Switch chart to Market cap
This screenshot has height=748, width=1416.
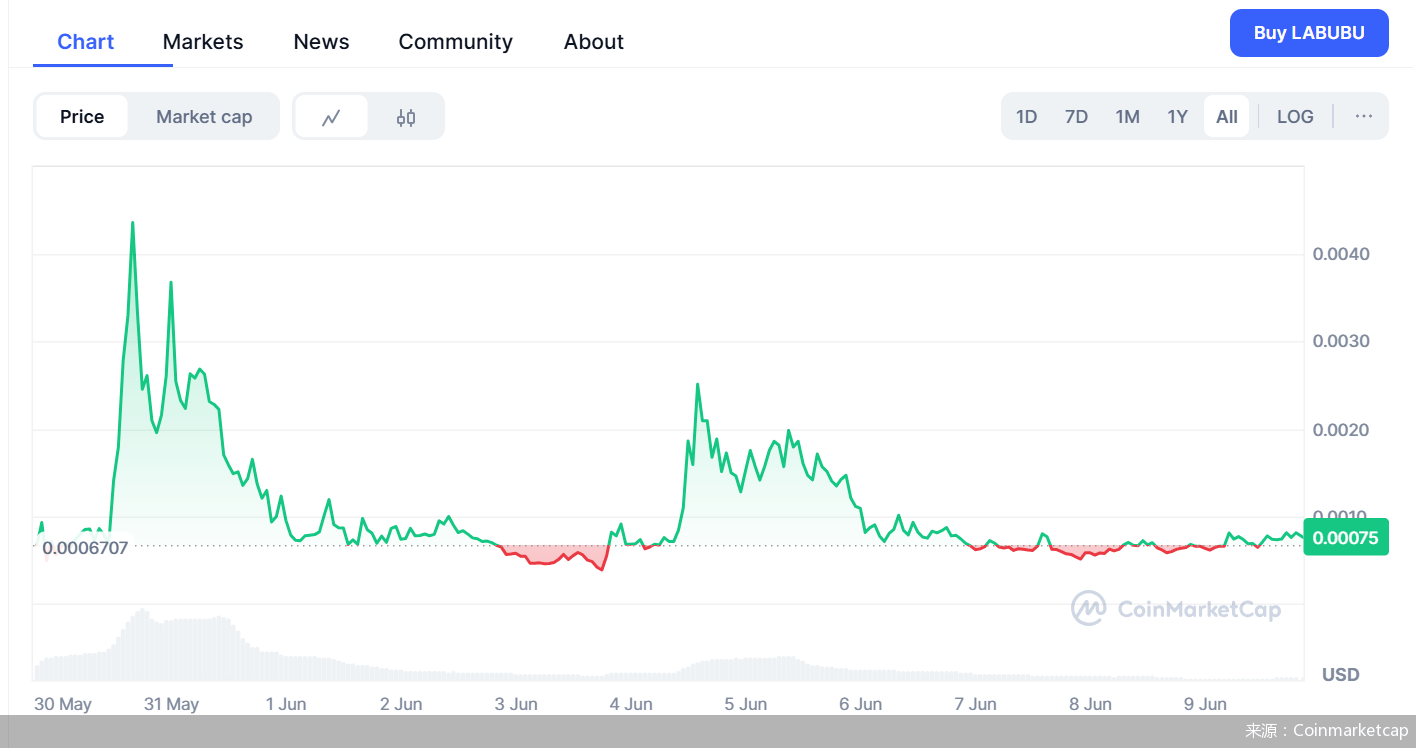204,117
